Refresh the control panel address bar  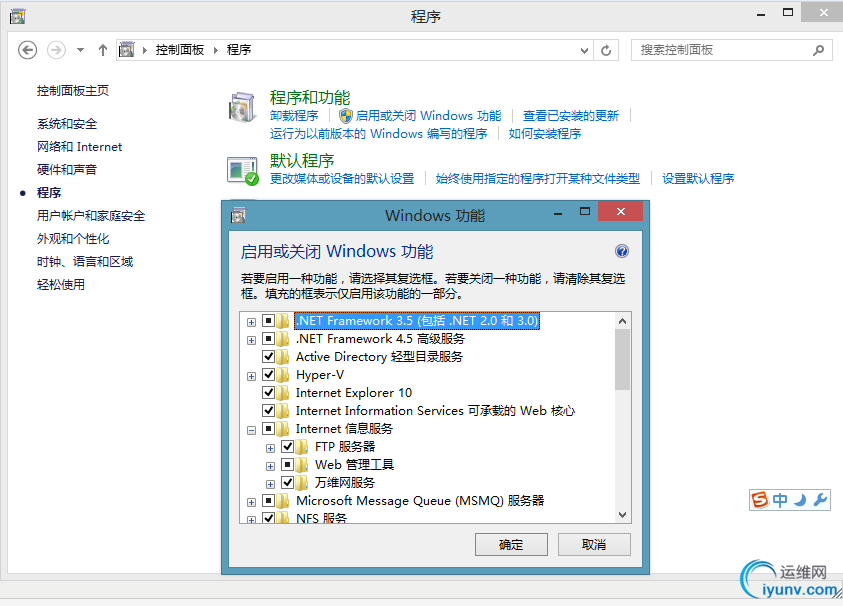pos(606,51)
